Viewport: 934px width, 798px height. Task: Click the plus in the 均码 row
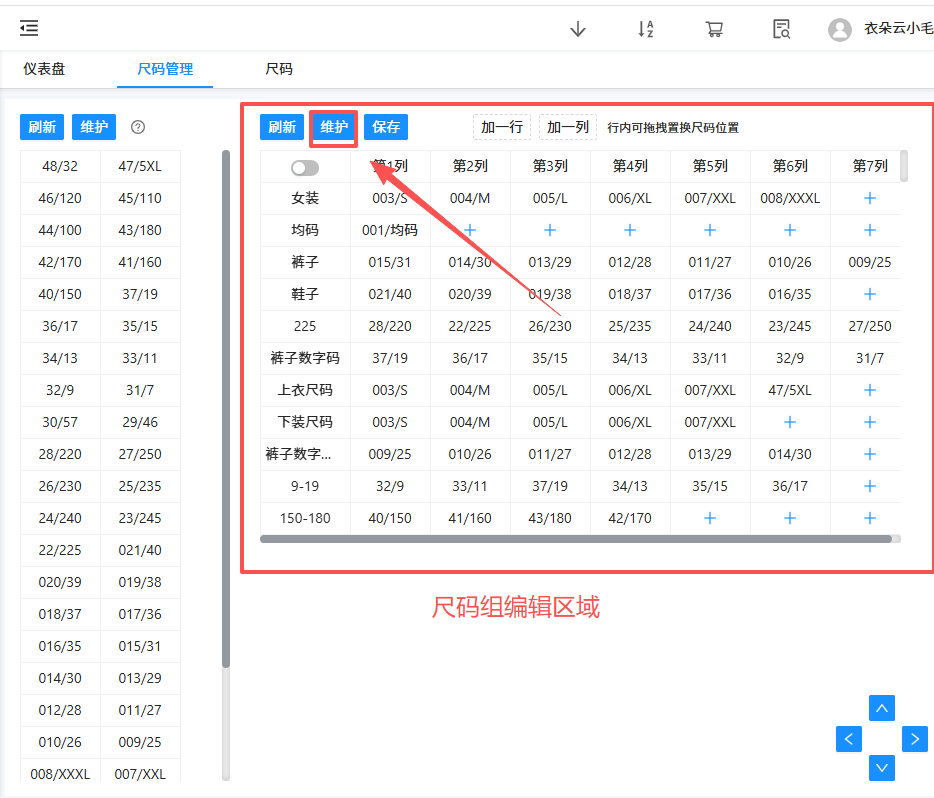[469, 230]
